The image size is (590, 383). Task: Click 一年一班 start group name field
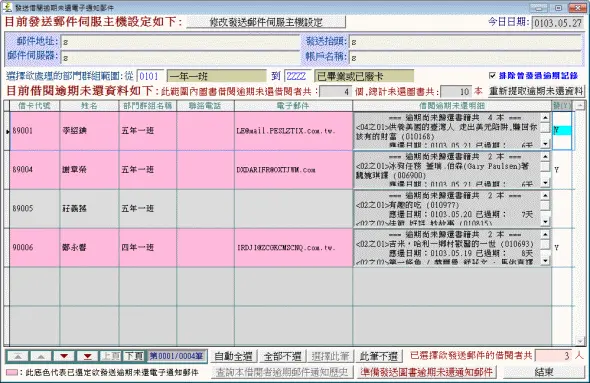pyautogui.click(x=217, y=76)
